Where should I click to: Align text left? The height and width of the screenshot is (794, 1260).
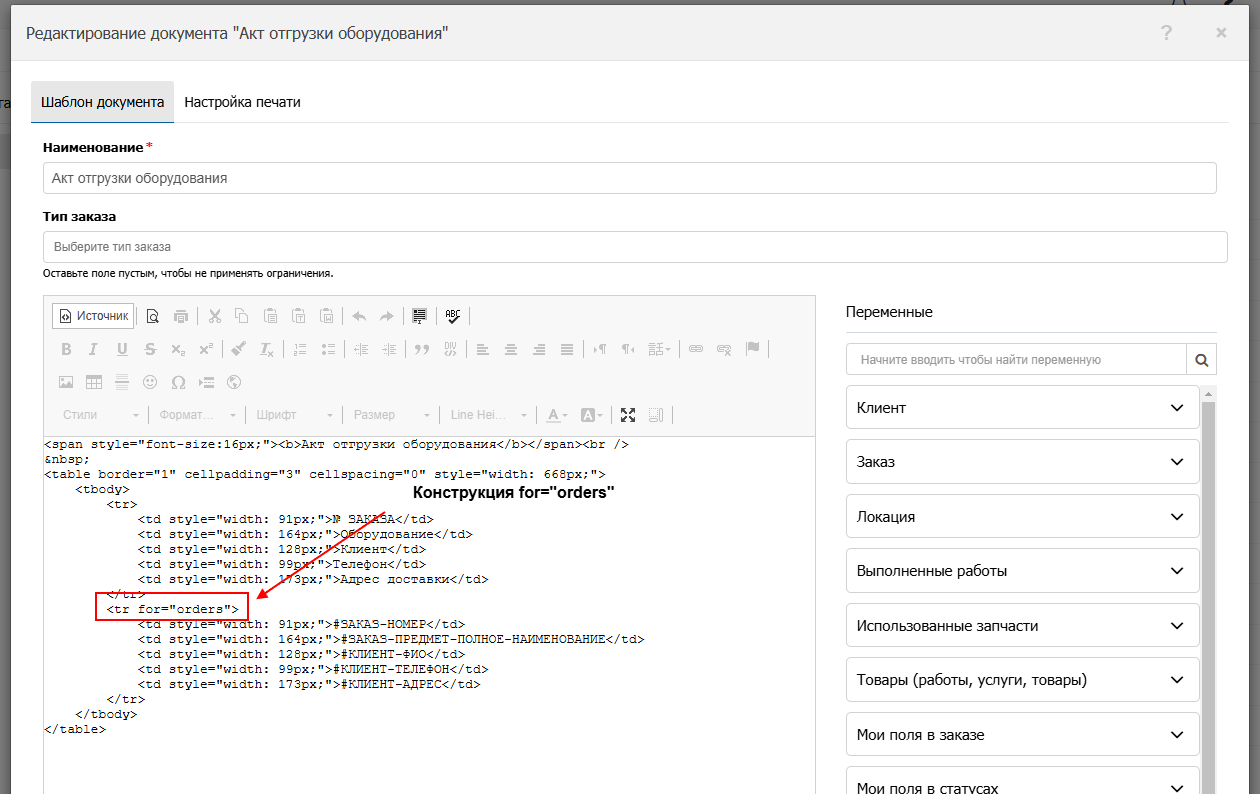483,349
